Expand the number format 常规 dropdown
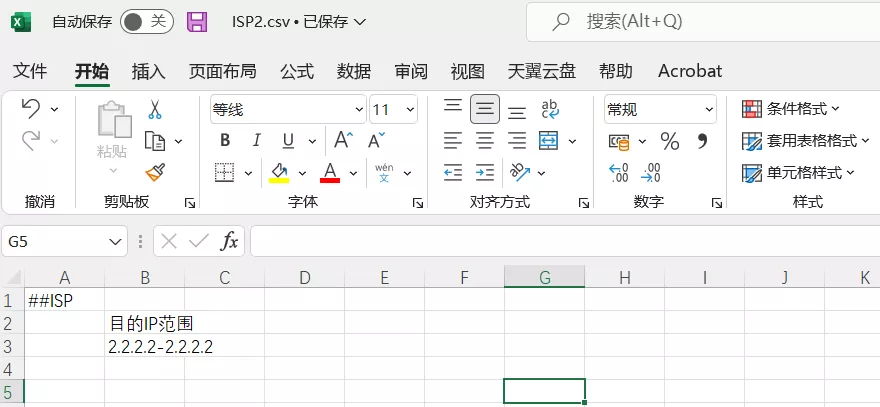This screenshot has width=880, height=407. 708,109
